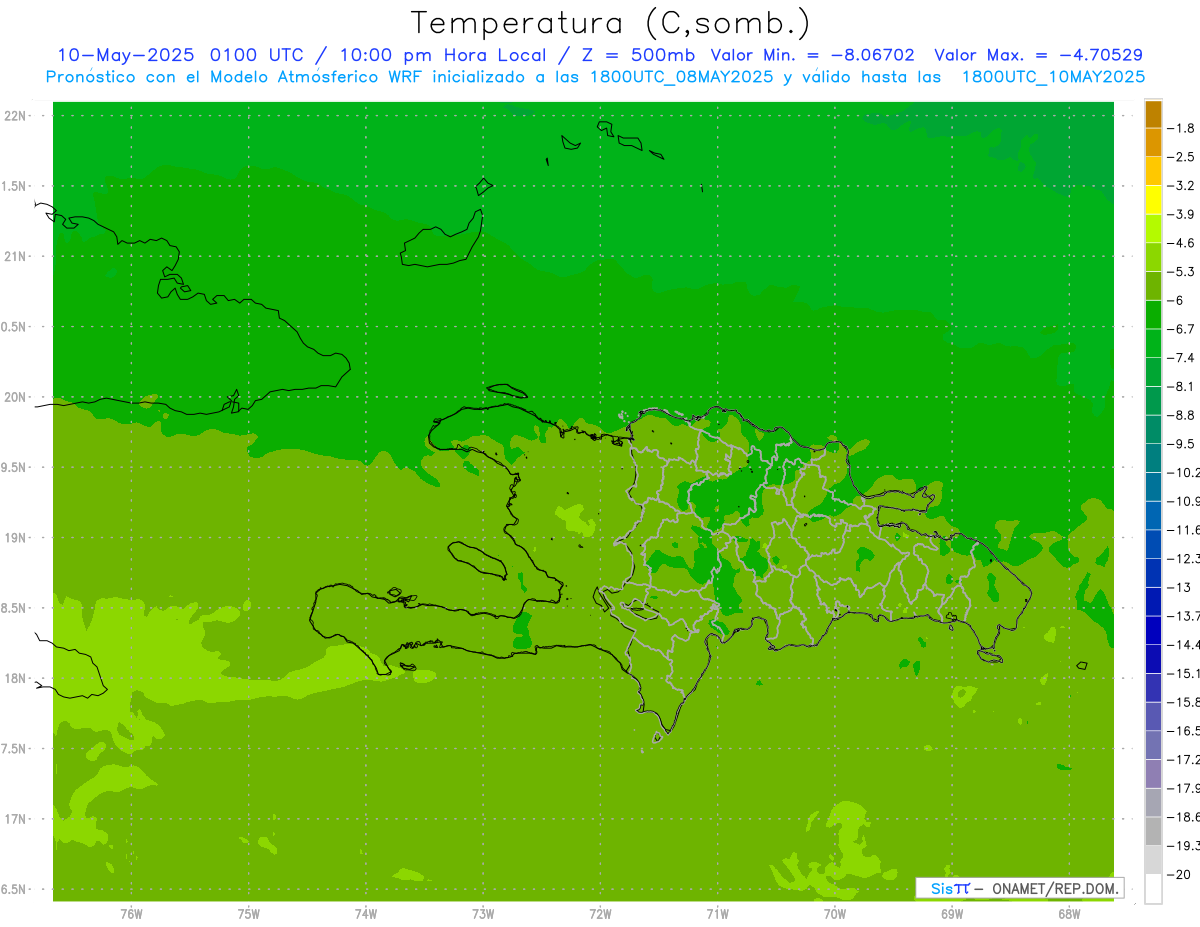The width and height of the screenshot is (1200, 927).
Task: Click the 20N latitude label
Action: 16,397
